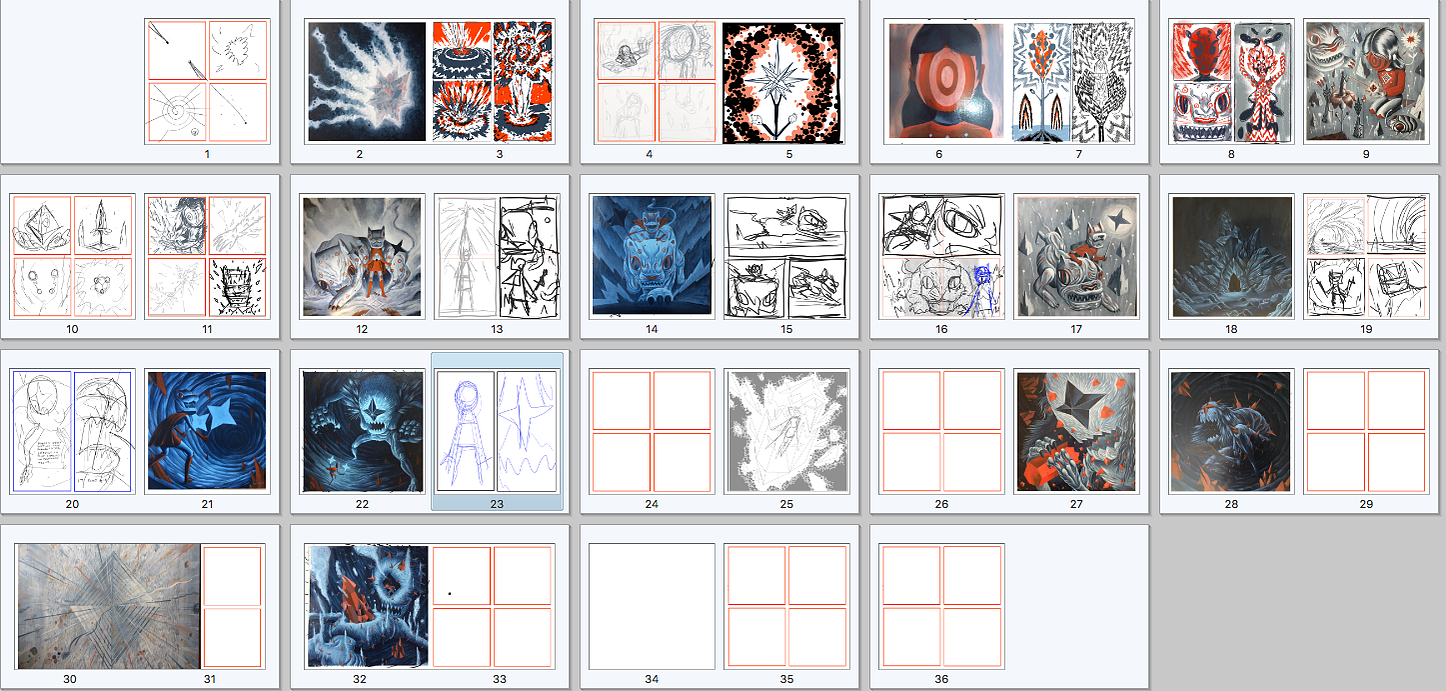The image size is (1446, 691).
Task: Select page 29 thumbnail with empty frames
Action: 1366,432
